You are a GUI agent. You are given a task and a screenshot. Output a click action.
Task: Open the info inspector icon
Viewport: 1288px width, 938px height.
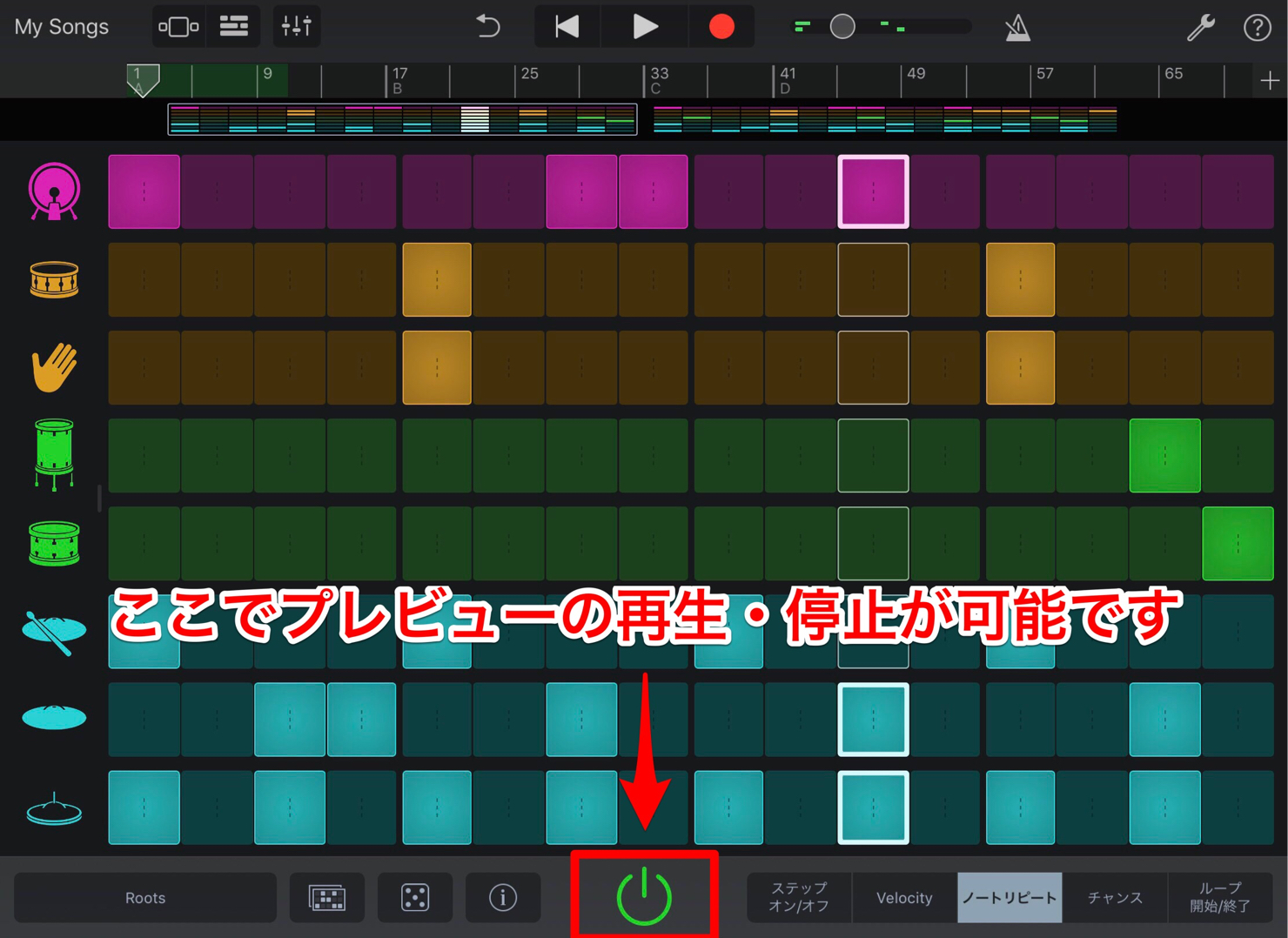pos(503,898)
